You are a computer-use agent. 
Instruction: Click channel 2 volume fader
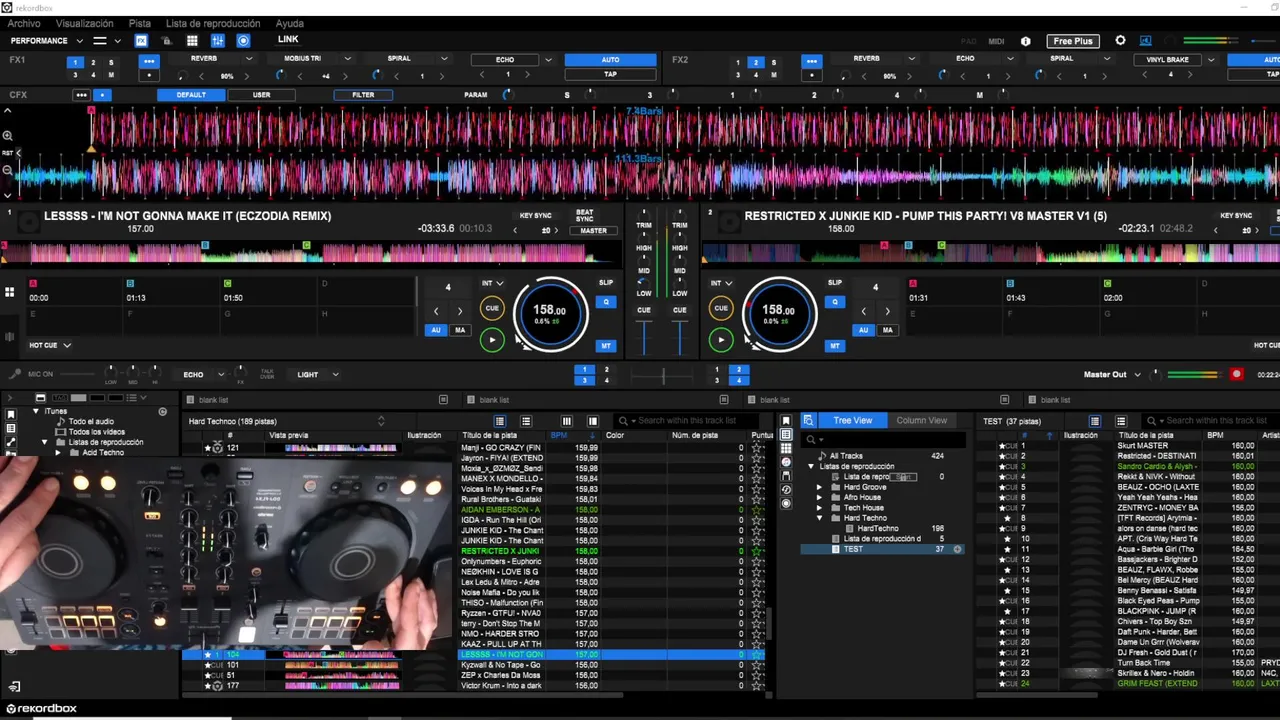pos(680,337)
